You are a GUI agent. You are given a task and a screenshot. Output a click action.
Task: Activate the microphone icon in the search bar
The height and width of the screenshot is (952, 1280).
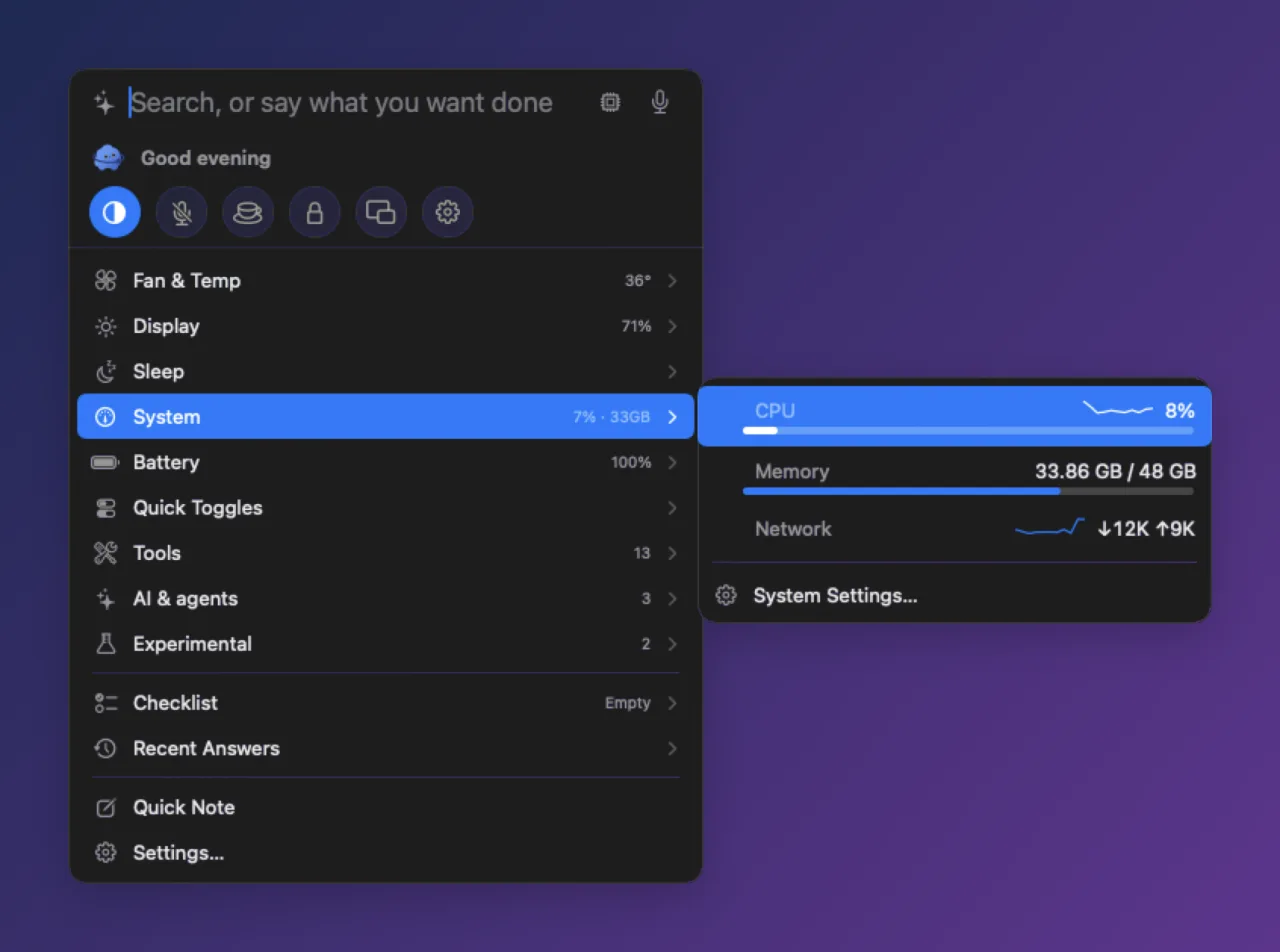(x=660, y=102)
